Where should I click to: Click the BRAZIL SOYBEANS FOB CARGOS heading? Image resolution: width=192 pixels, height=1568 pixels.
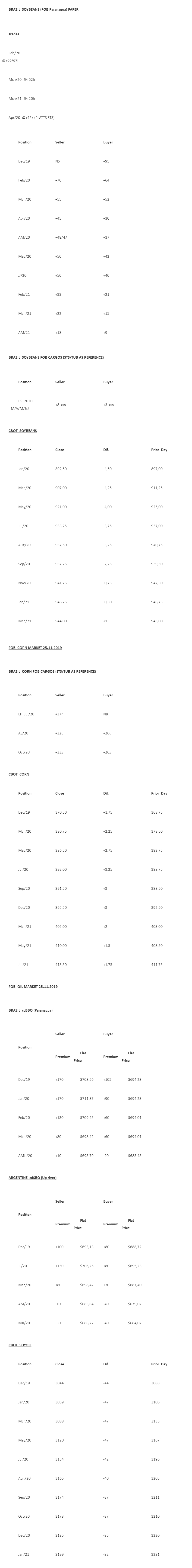coord(56,357)
